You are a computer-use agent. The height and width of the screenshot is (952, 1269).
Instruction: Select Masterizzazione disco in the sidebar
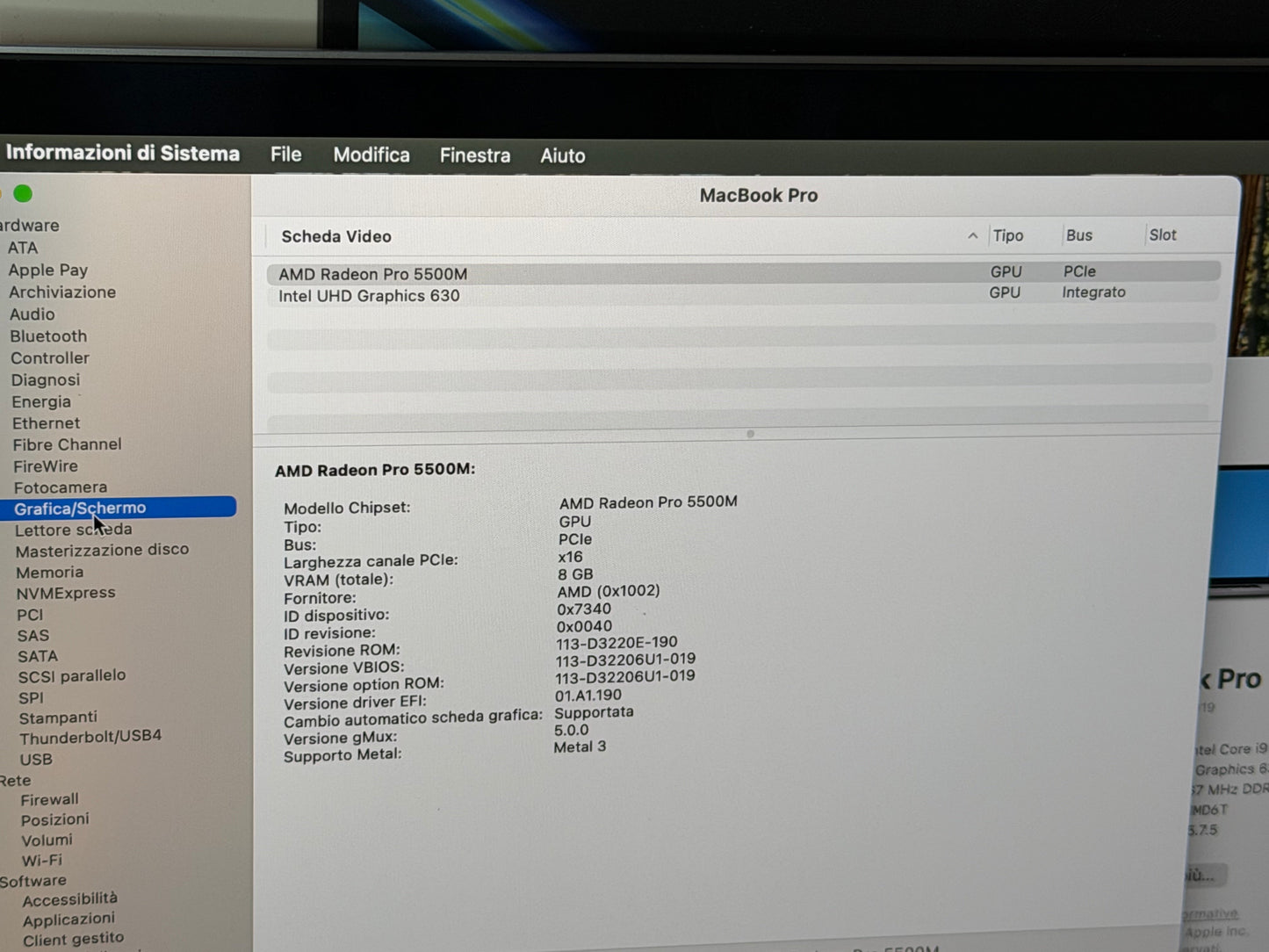point(102,551)
